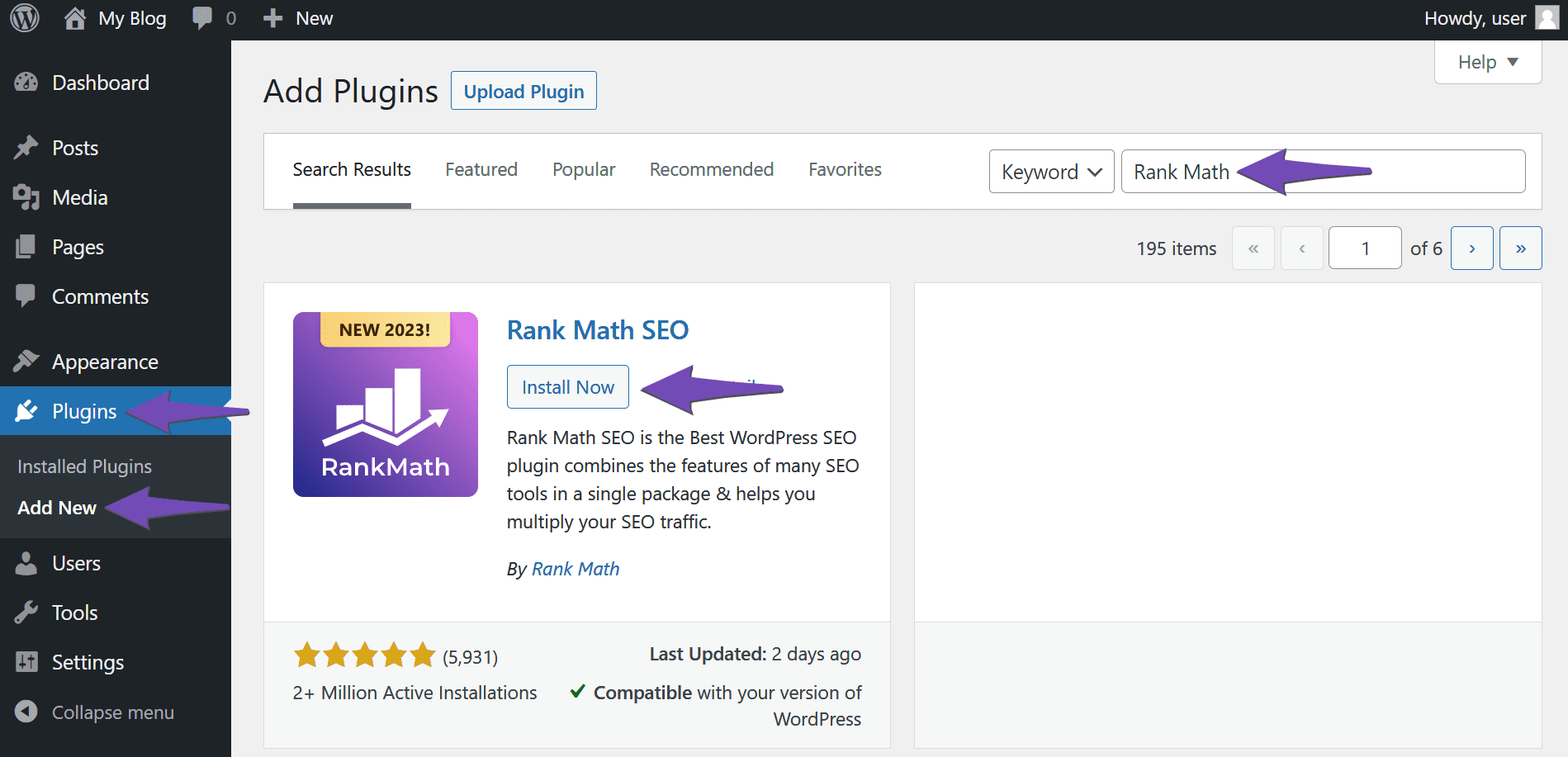Click the 2+ Million Active Installations text
The image size is (1568, 757).
(x=415, y=693)
